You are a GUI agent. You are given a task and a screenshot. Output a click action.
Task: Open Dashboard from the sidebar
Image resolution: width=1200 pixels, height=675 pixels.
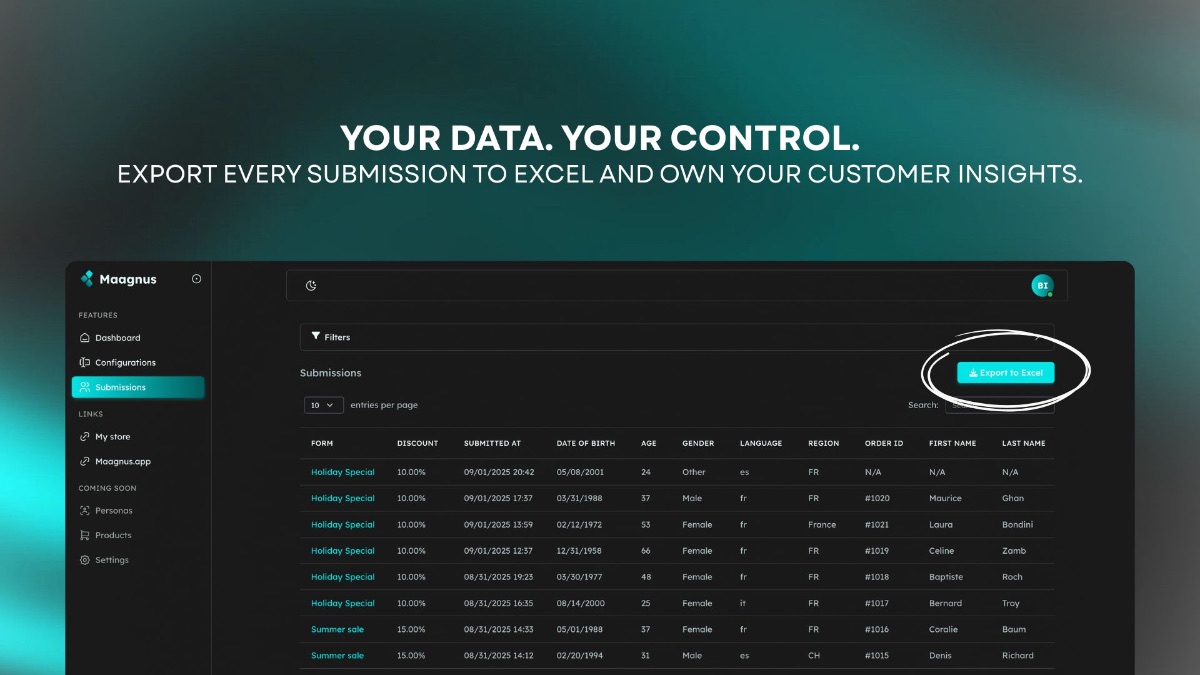pos(117,338)
